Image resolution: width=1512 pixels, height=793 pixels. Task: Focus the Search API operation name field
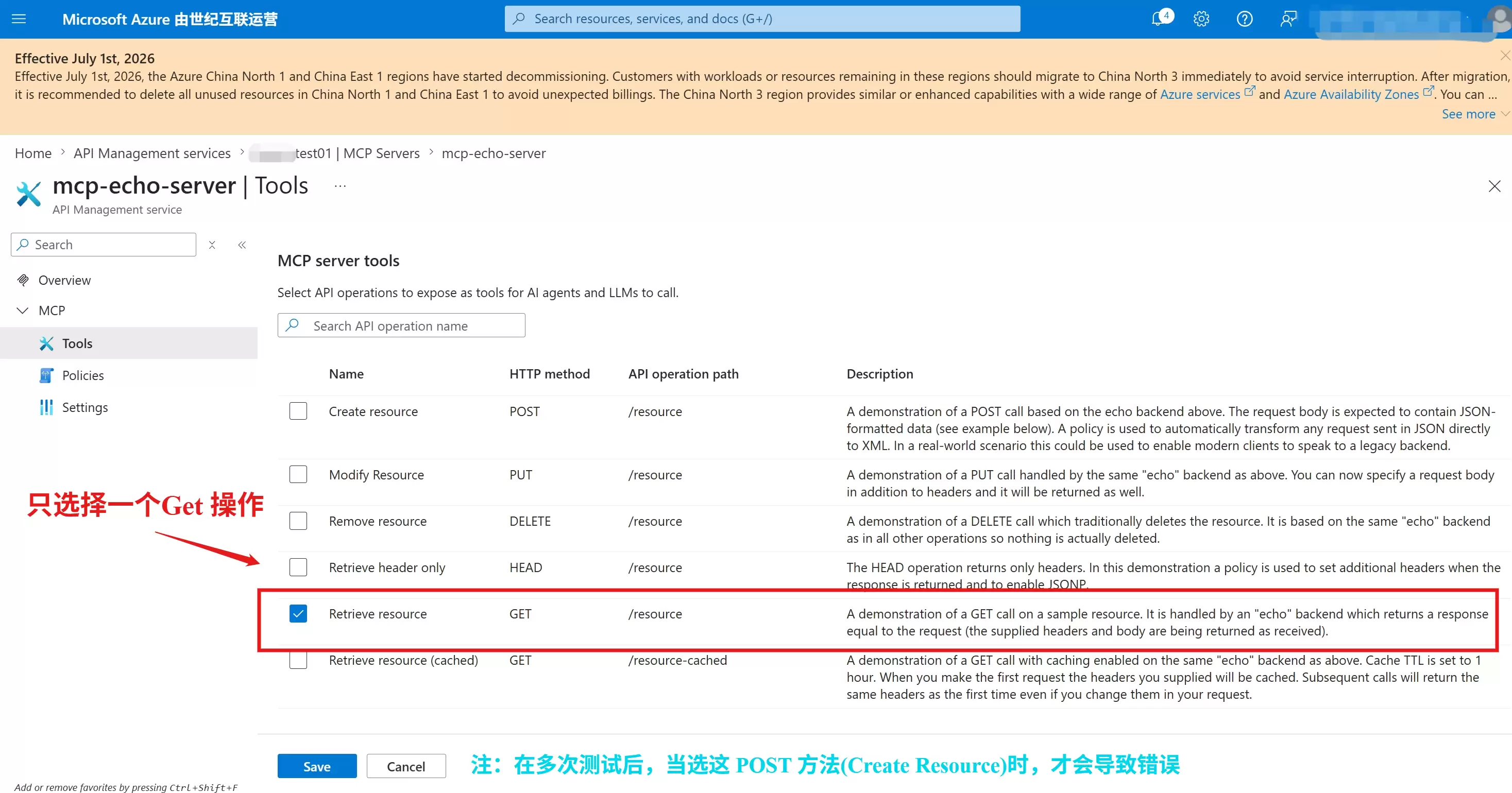(x=401, y=325)
